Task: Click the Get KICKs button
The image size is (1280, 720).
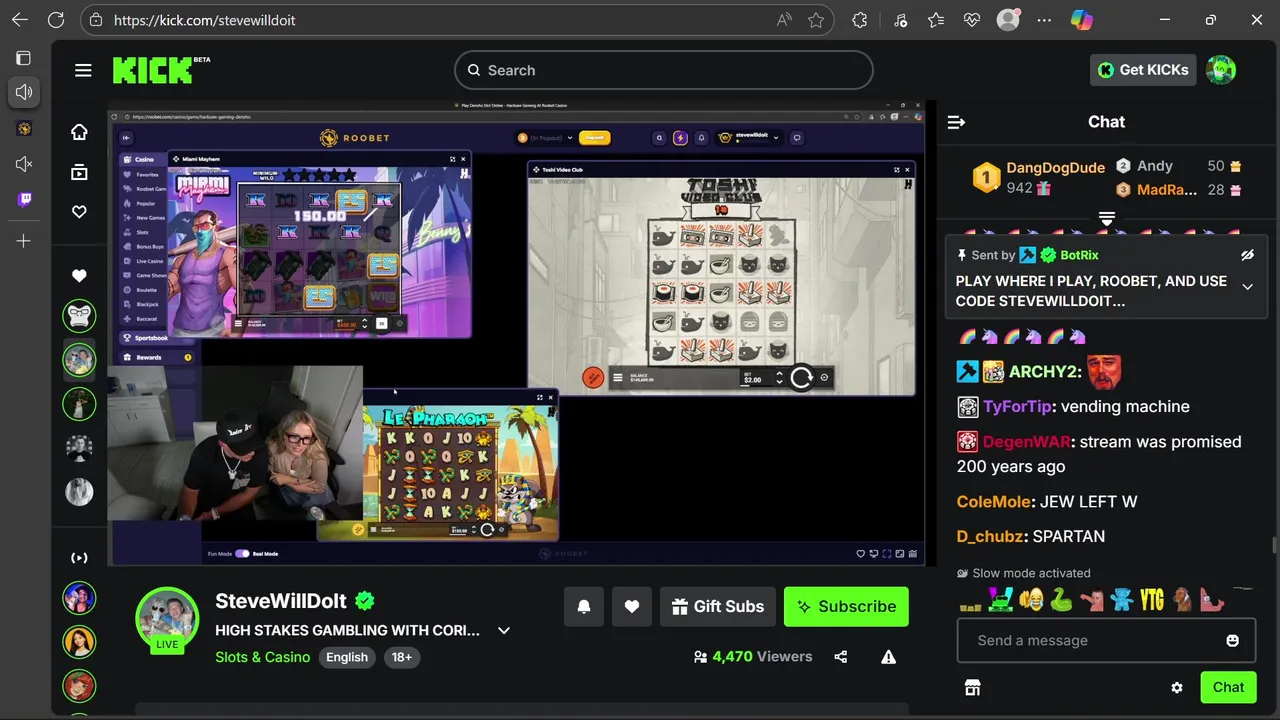Action: point(1143,70)
